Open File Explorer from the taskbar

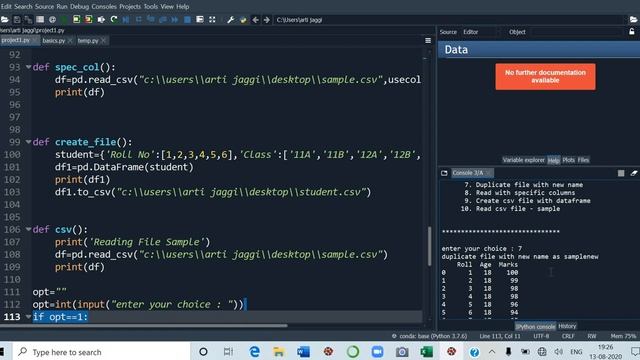pyautogui.click(x=279, y=351)
